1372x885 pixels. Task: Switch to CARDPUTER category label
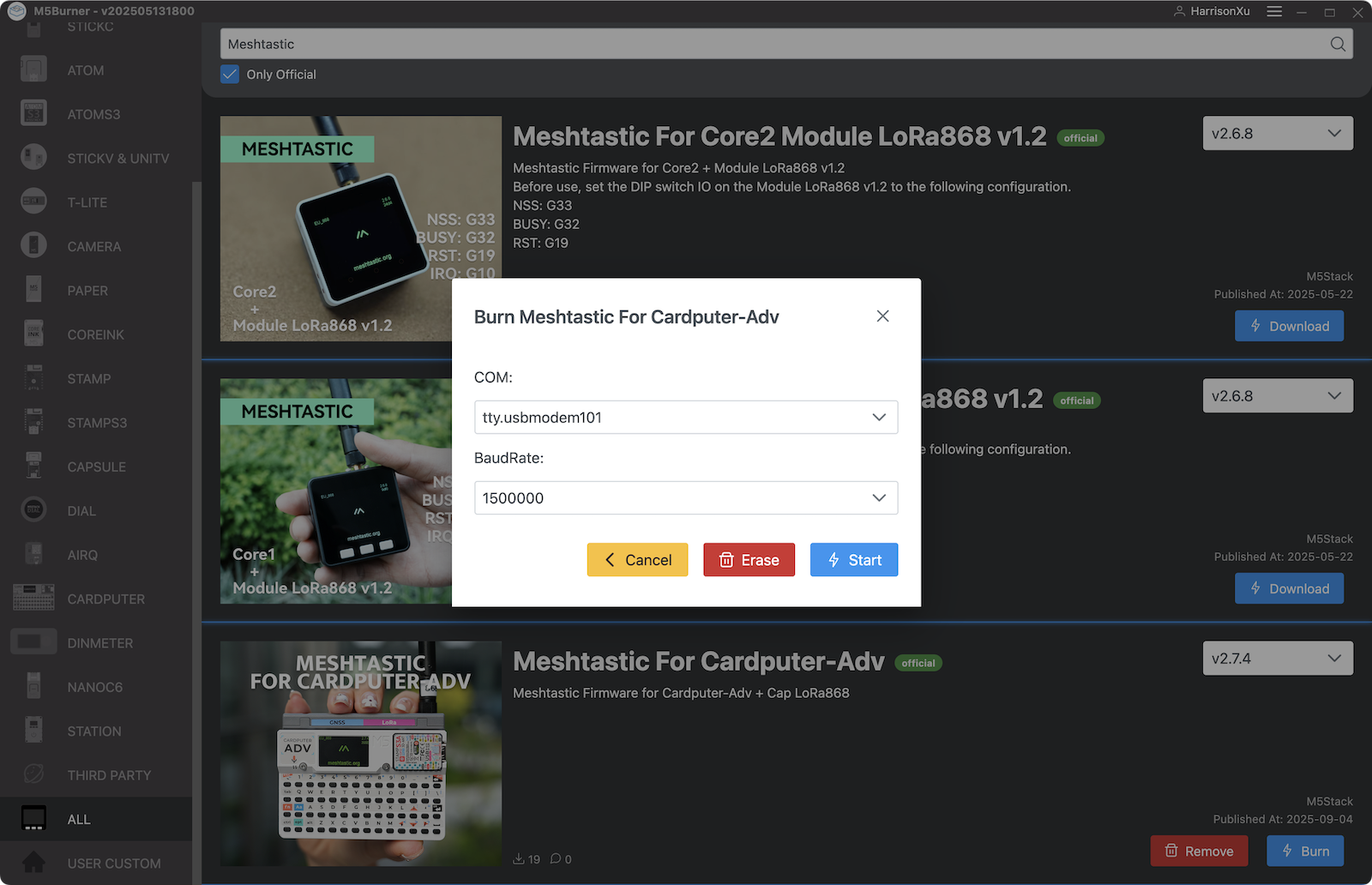click(x=106, y=599)
